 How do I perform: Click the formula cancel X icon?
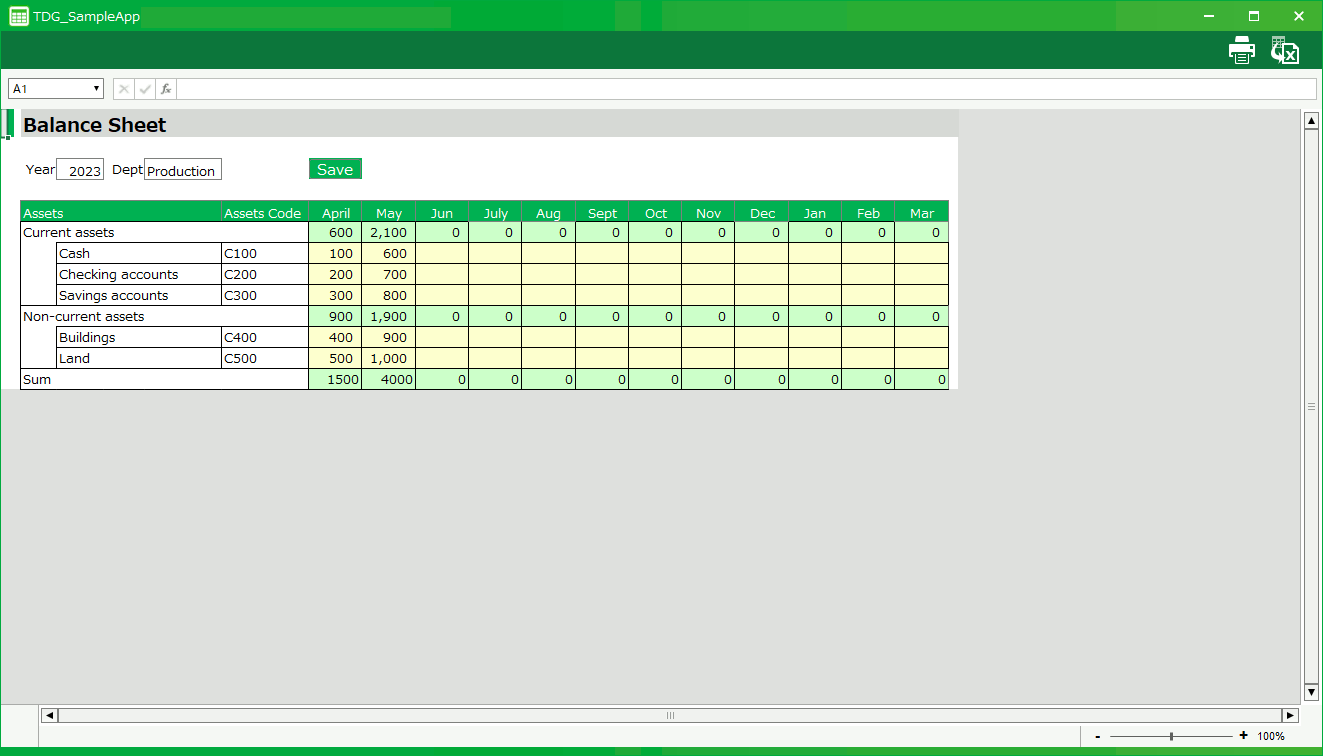[124, 89]
